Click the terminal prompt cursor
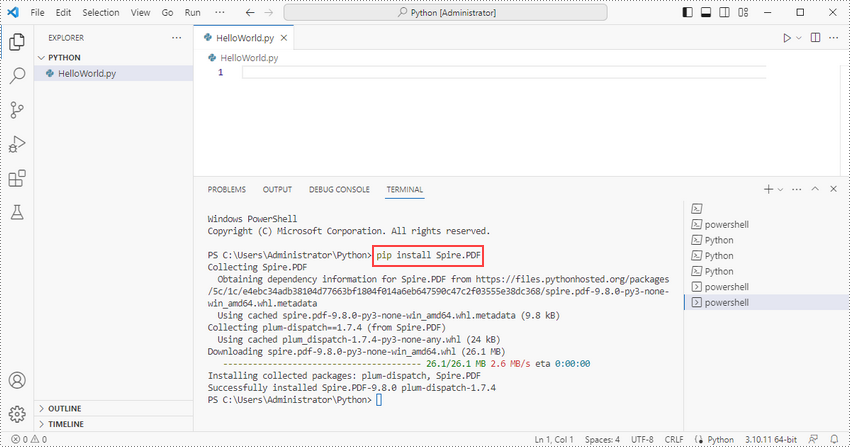The width and height of the screenshot is (850, 447). (379, 400)
